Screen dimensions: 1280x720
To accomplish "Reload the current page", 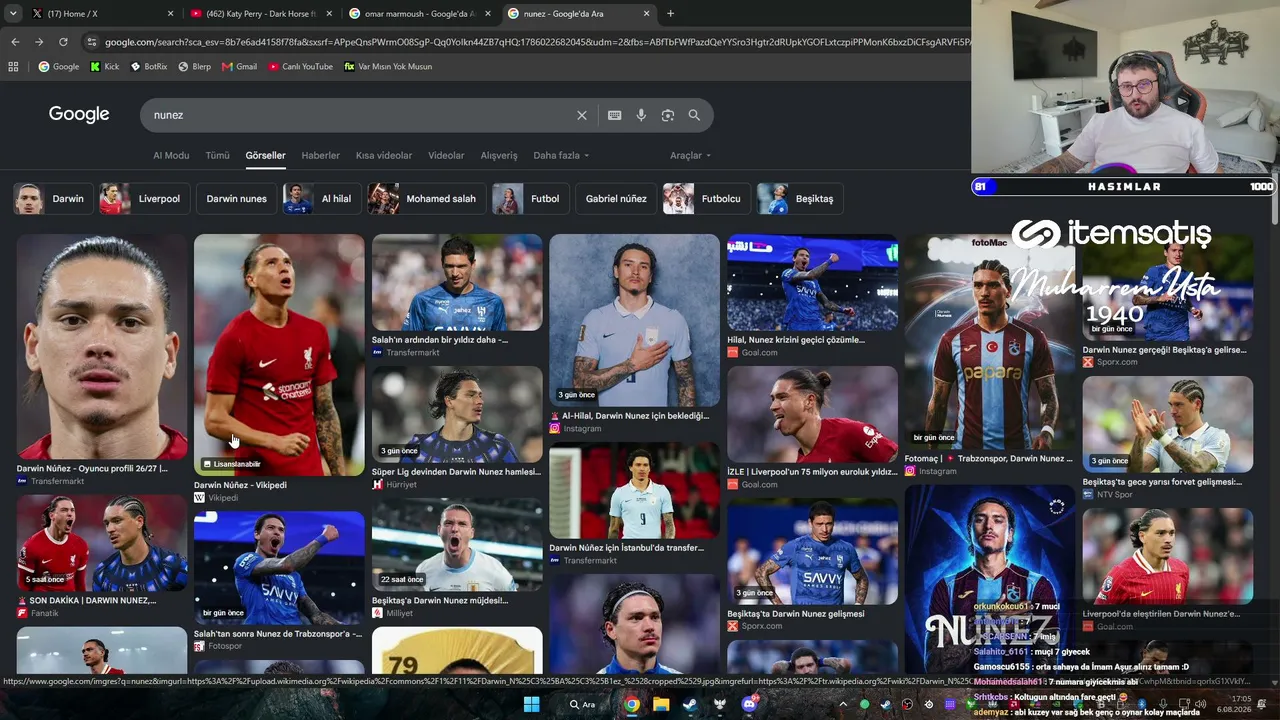I will [63, 42].
